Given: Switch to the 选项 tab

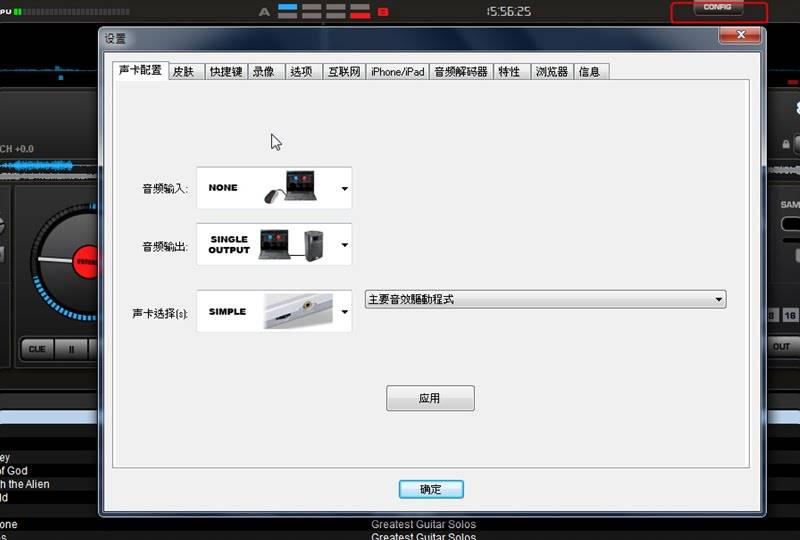Looking at the screenshot, I should click(304, 72).
